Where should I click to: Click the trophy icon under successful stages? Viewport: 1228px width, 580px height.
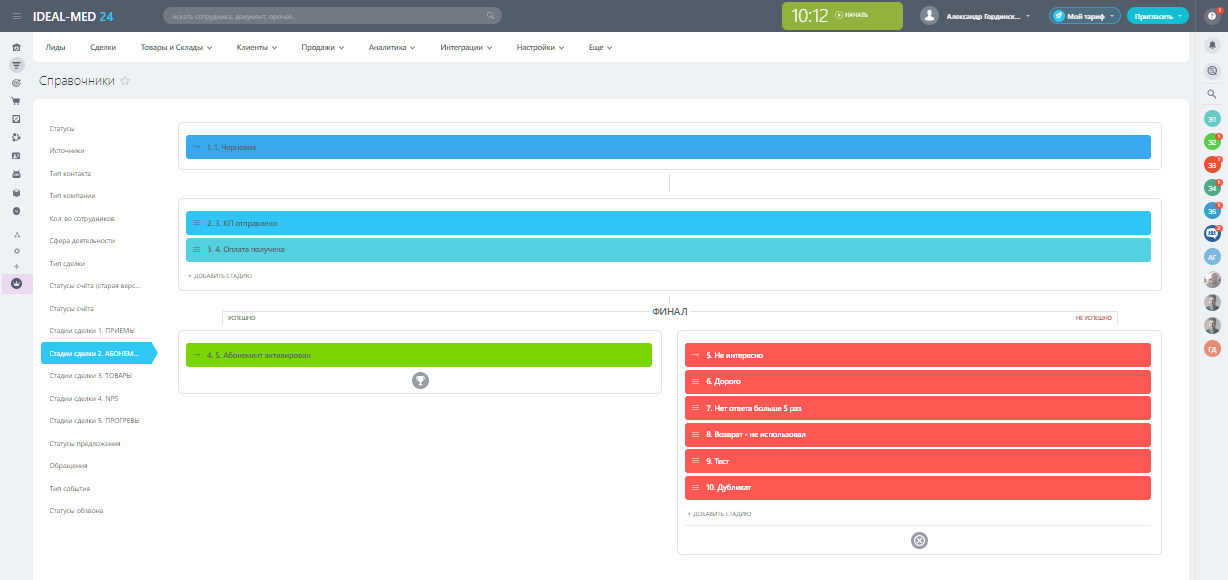[x=420, y=380]
